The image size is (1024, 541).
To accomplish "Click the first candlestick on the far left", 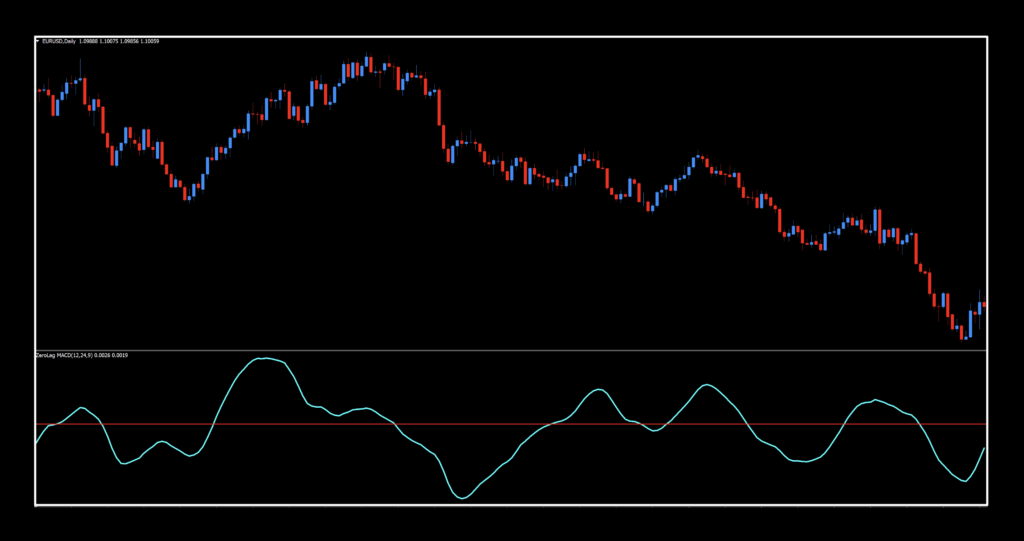I will coord(40,90).
